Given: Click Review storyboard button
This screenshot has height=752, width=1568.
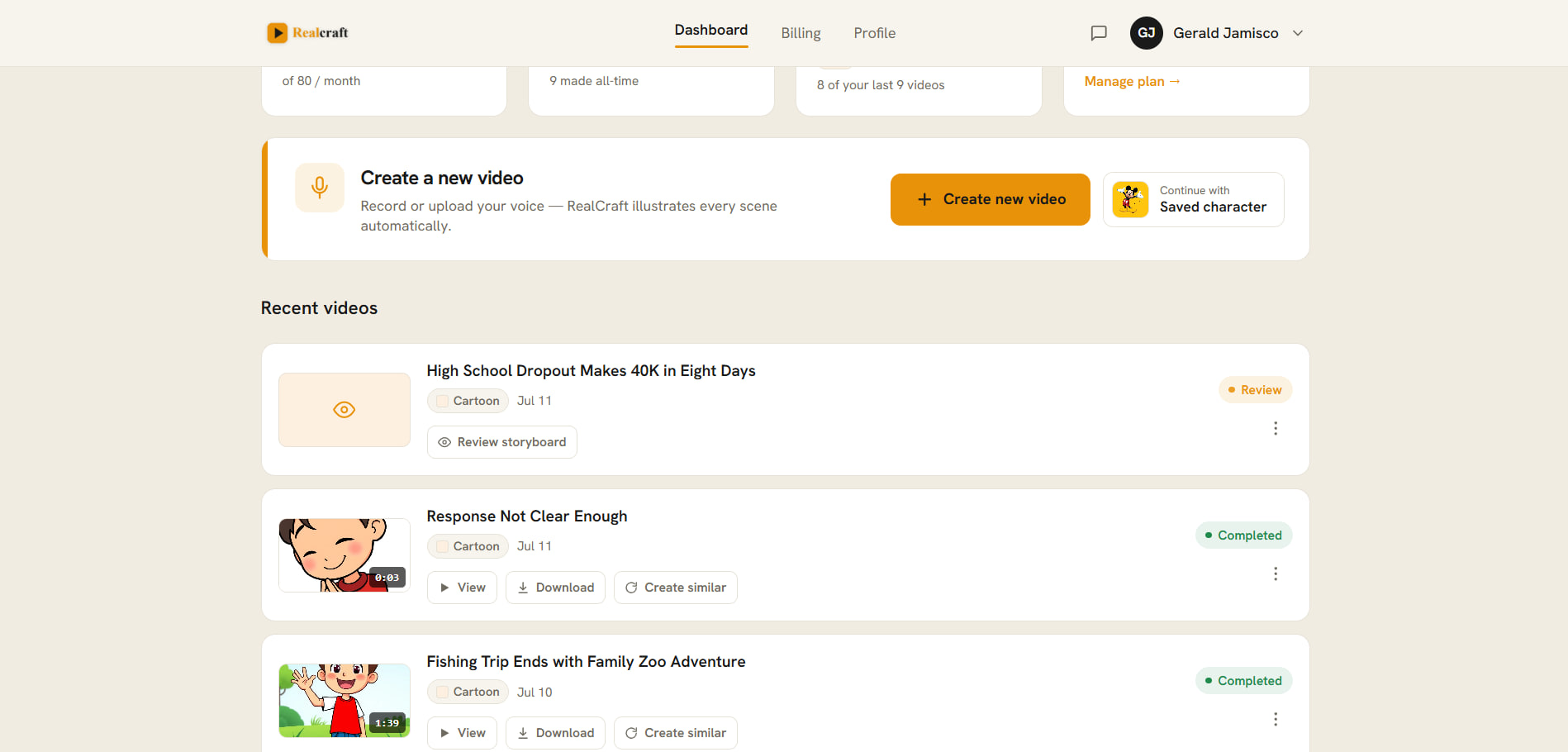Looking at the screenshot, I should [502, 442].
